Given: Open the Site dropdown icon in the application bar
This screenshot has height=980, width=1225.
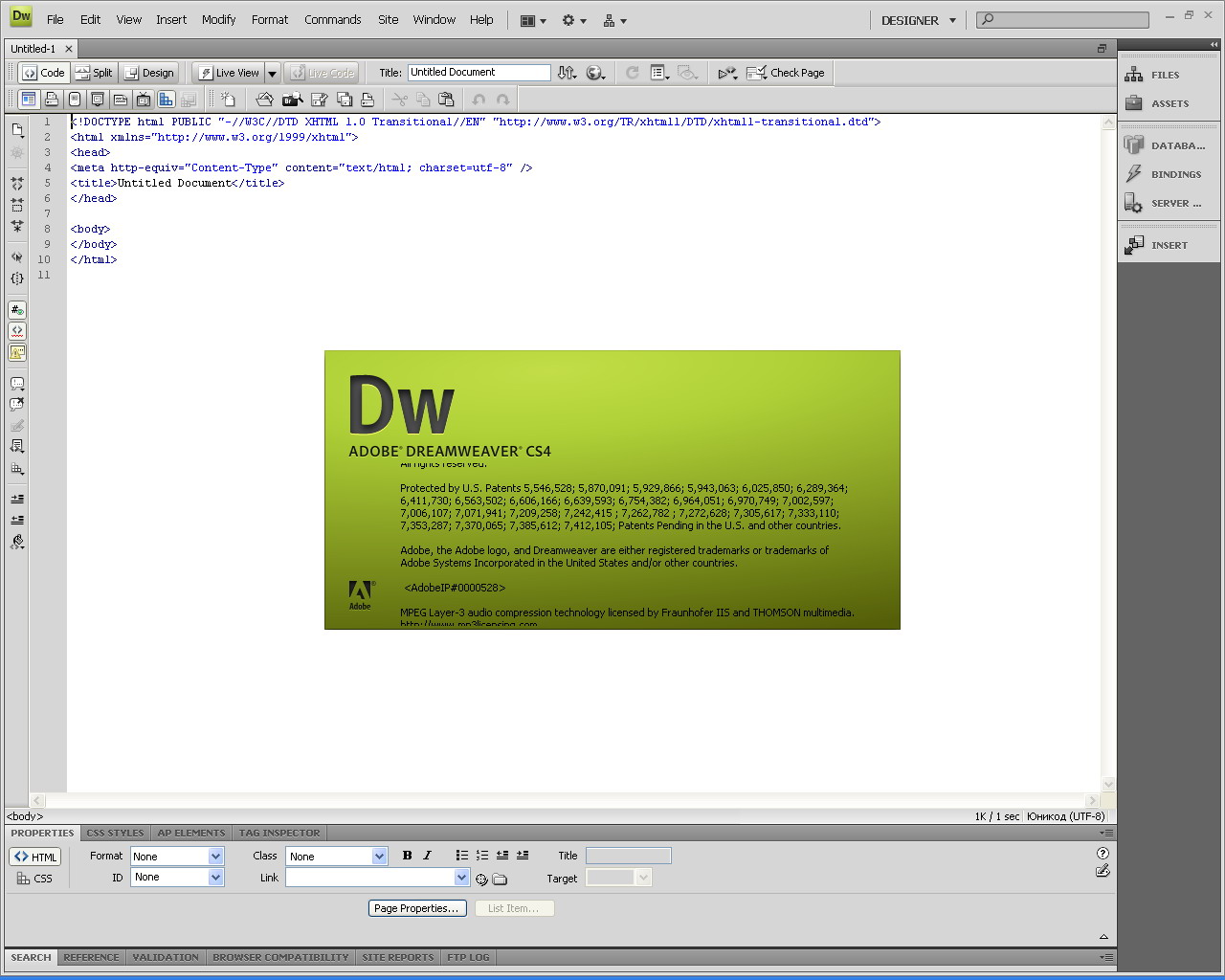Looking at the screenshot, I should click(614, 20).
